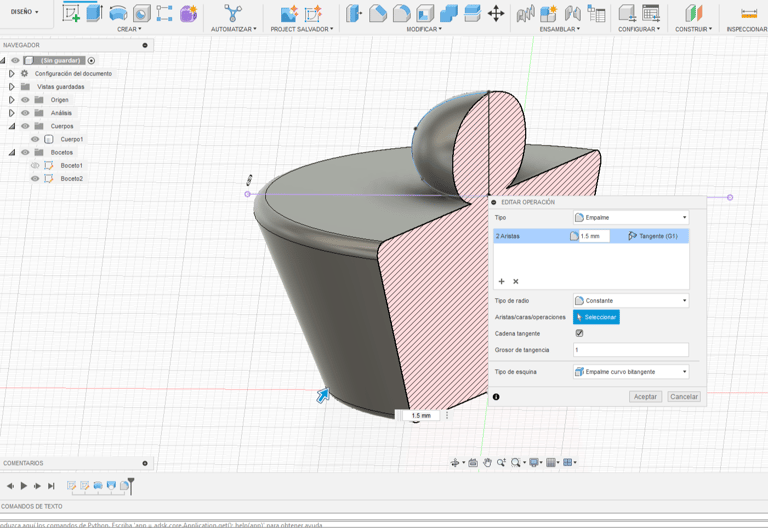
Task: Click the remove selection X icon
Action: point(516,282)
